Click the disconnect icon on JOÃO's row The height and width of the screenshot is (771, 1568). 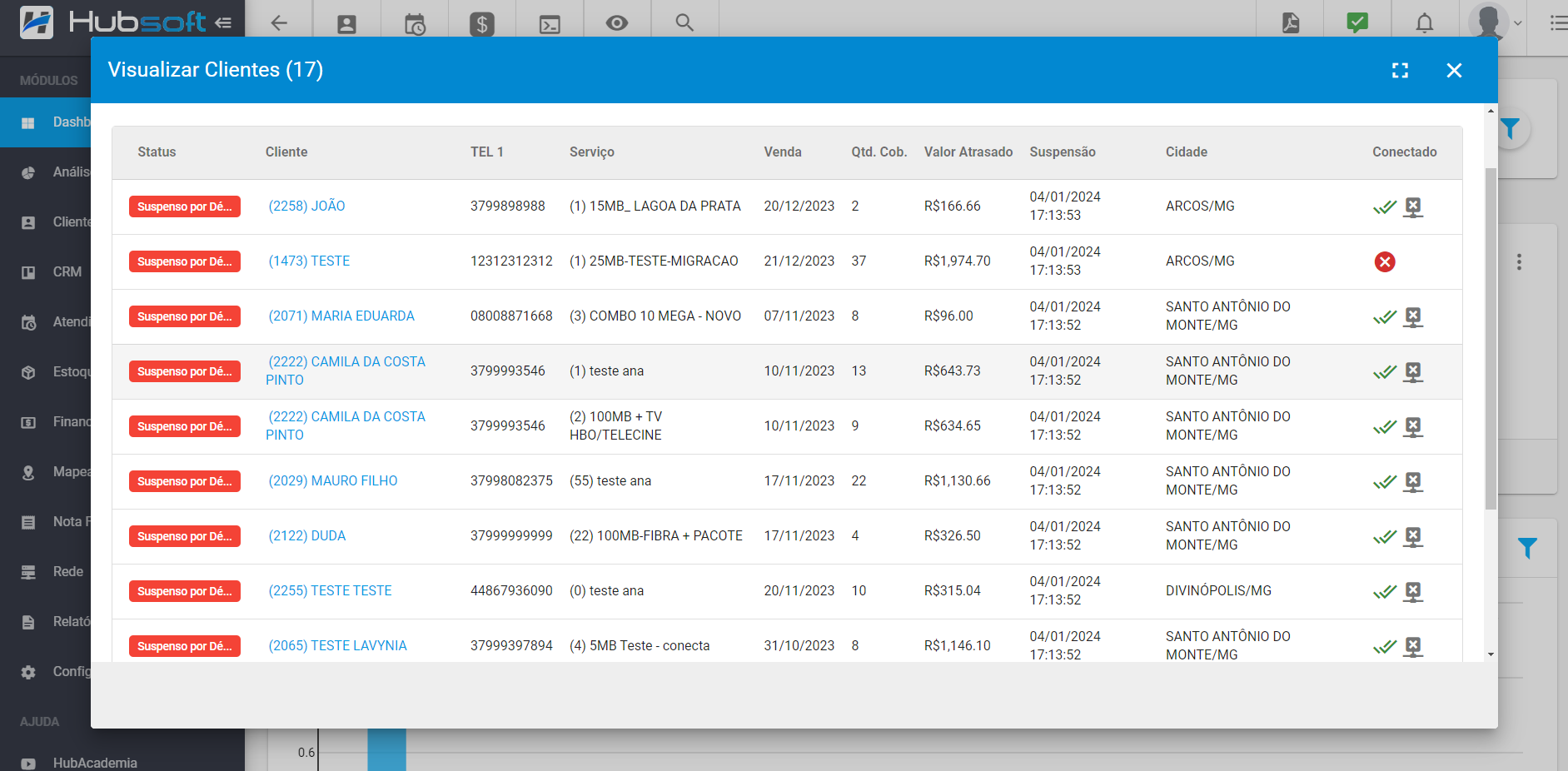point(1413,207)
